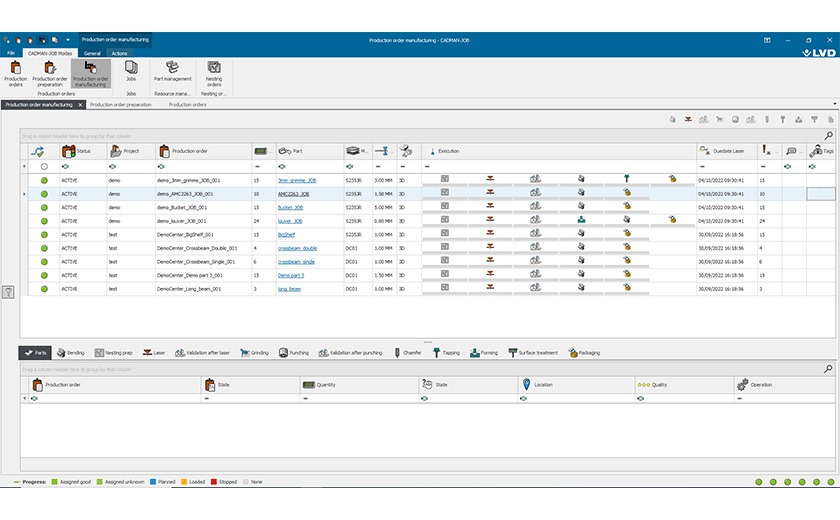The height and width of the screenshot is (520, 840).
Task: Open filter operator in Status filter cell
Action: (65, 167)
